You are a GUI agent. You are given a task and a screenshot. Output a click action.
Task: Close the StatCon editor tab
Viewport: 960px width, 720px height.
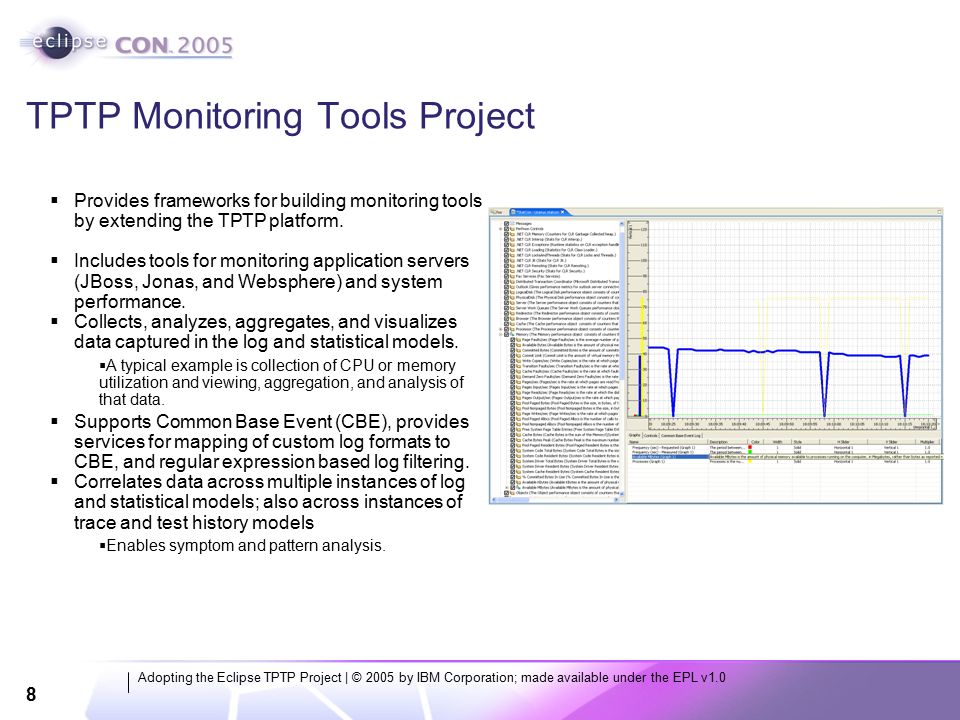coord(563,212)
